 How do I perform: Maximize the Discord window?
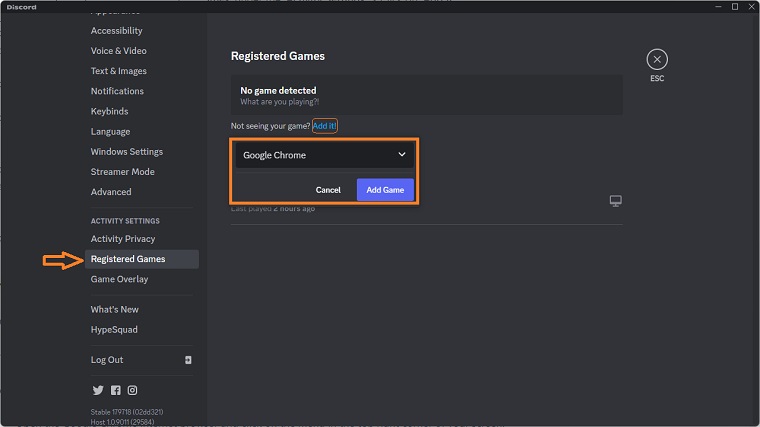735,6
